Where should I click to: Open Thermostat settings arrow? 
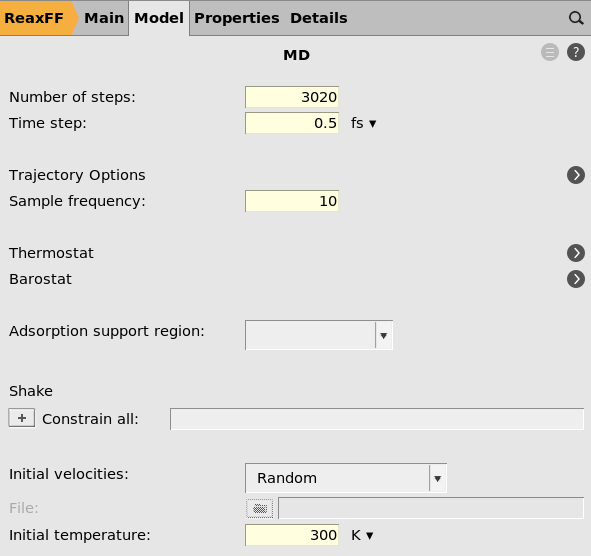576,253
